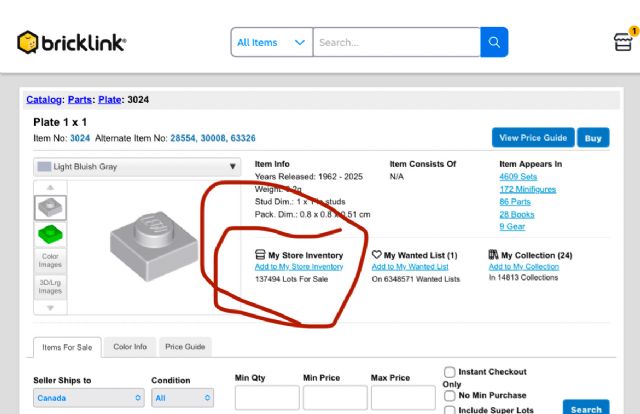
Task: Click into the Min Qty input field
Action: (266, 398)
